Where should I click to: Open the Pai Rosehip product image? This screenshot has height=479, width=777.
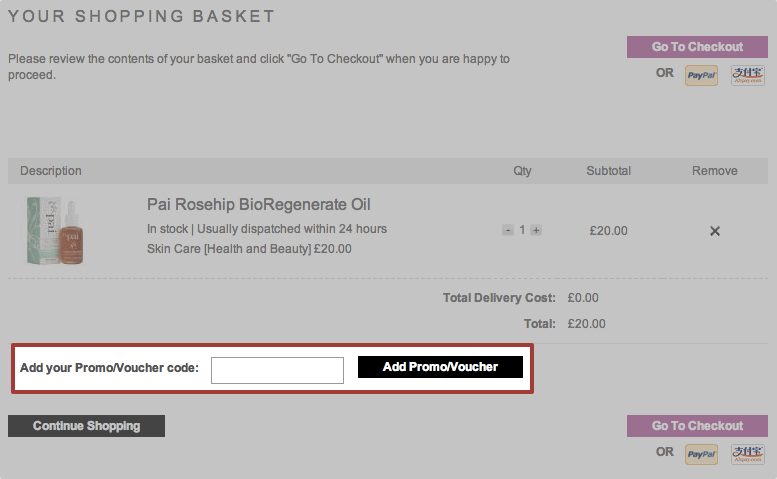[57, 230]
